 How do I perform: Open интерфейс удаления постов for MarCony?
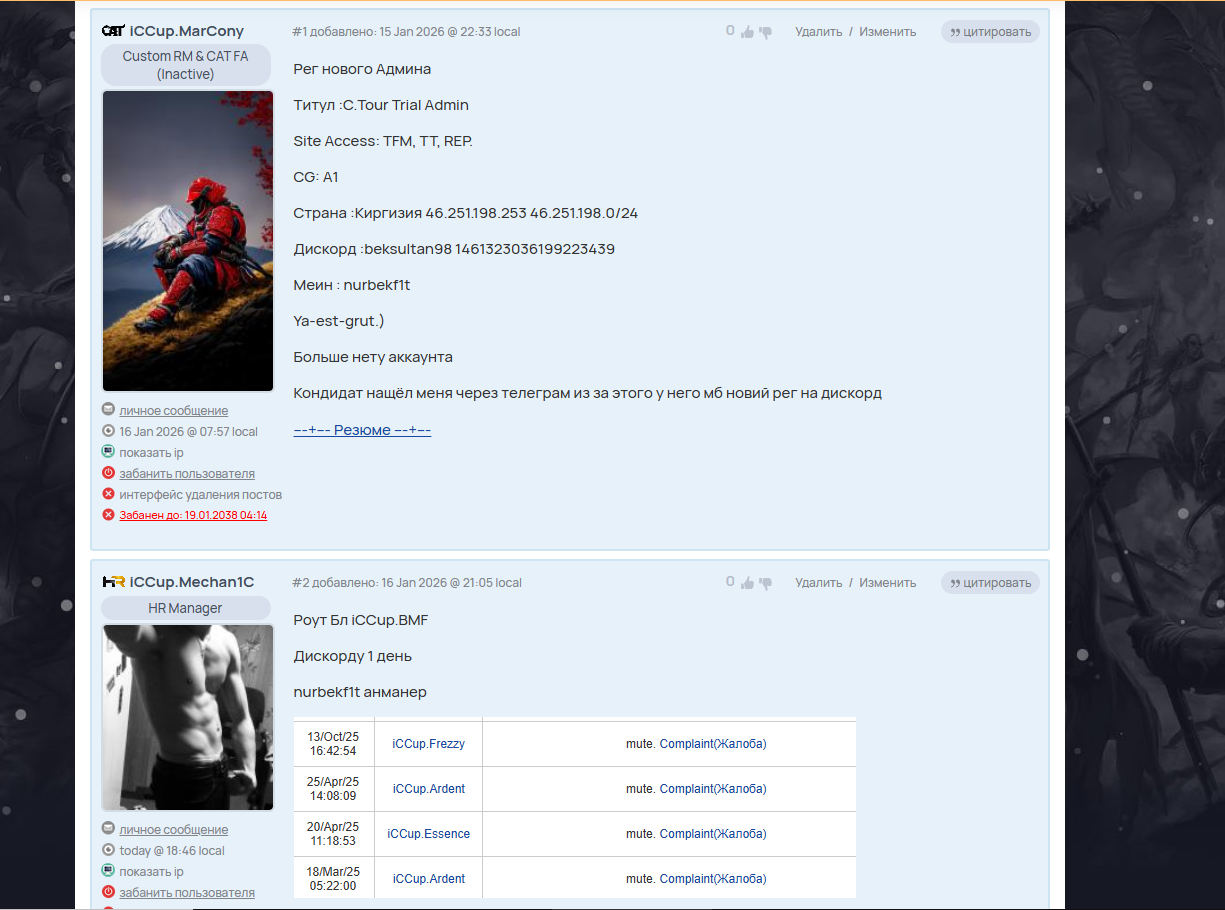200,495
